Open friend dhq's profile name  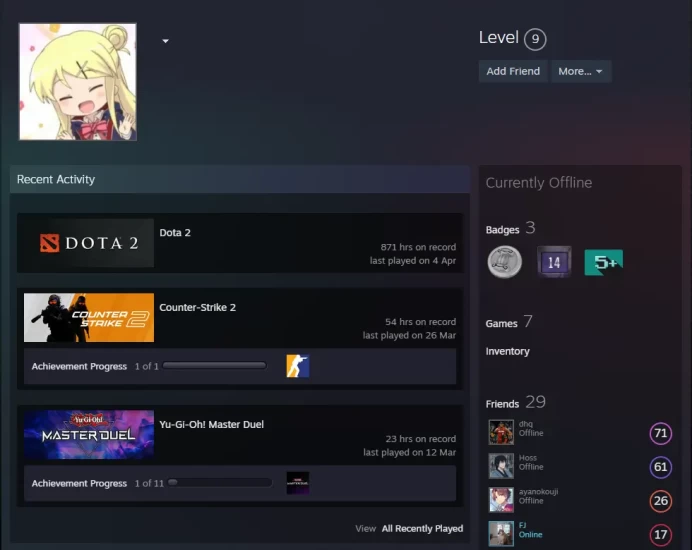click(x=525, y=424)
